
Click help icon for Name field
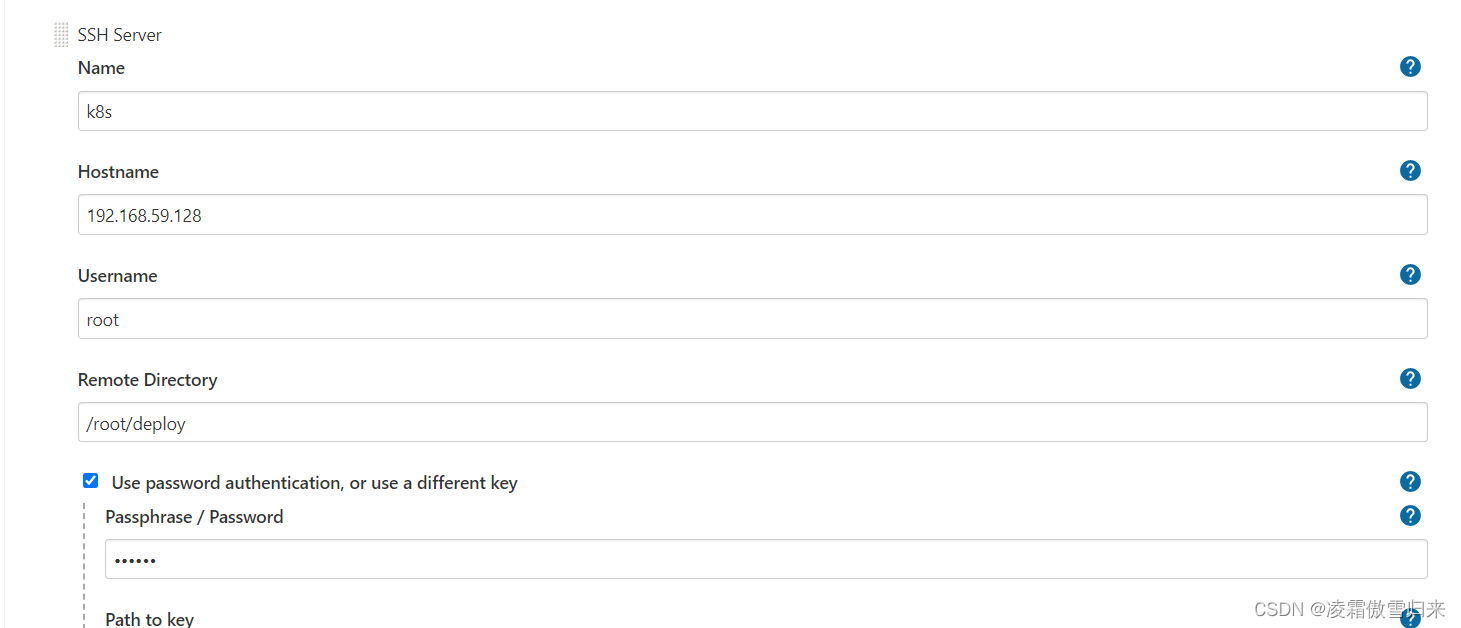(x=1410, y=67)
